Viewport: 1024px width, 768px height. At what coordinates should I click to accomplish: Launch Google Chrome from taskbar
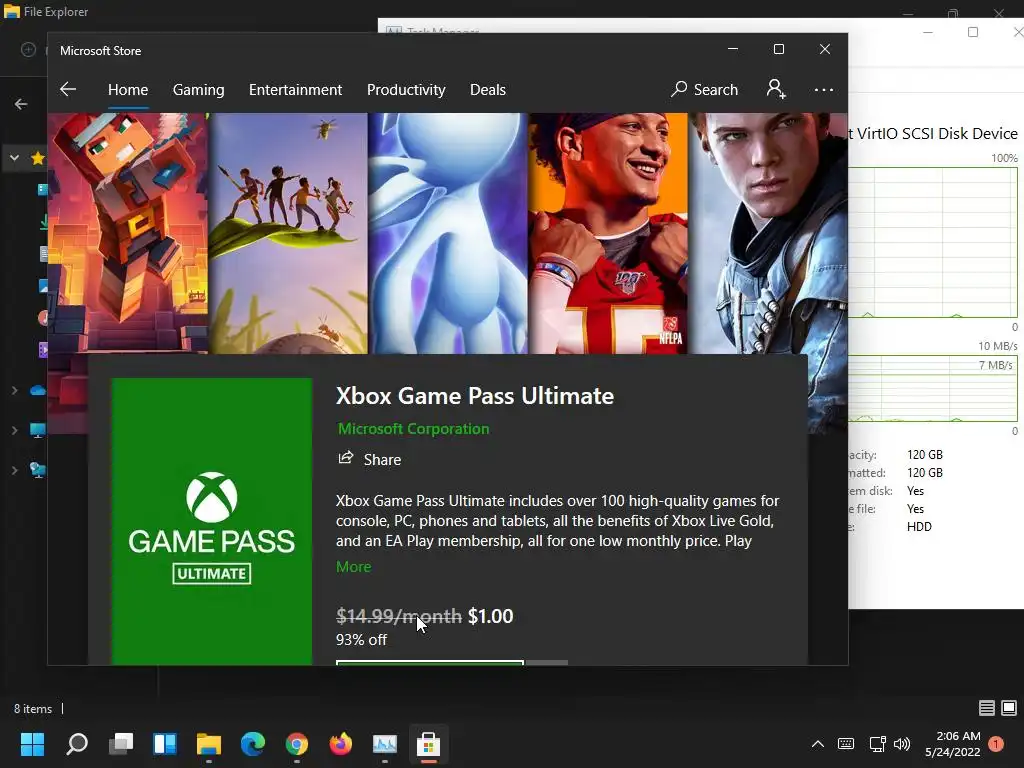(296, 744)
